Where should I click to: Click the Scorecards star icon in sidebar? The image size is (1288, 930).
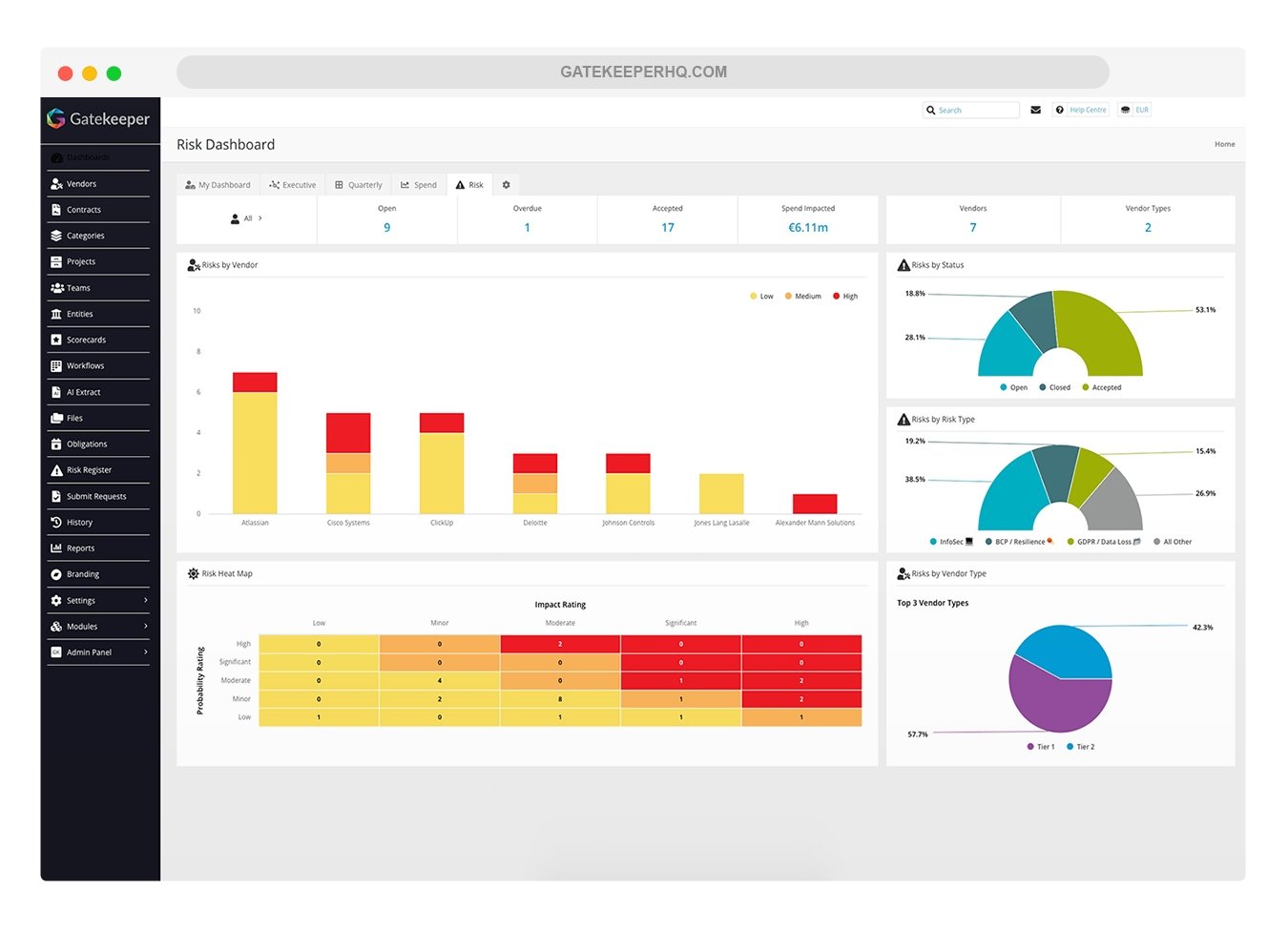[x=56, y=340]
